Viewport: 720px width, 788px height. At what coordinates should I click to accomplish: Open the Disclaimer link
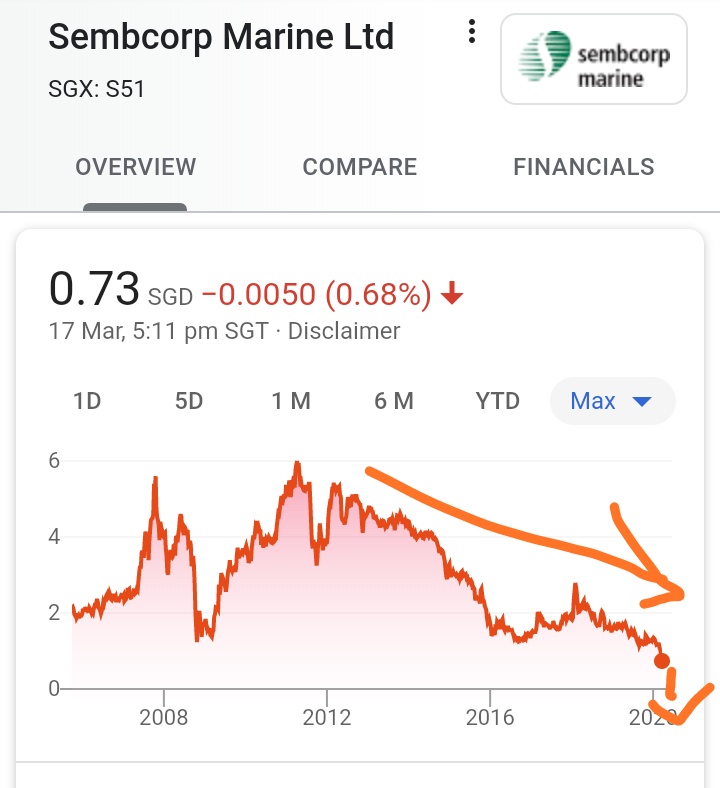(x=344, y=331)
